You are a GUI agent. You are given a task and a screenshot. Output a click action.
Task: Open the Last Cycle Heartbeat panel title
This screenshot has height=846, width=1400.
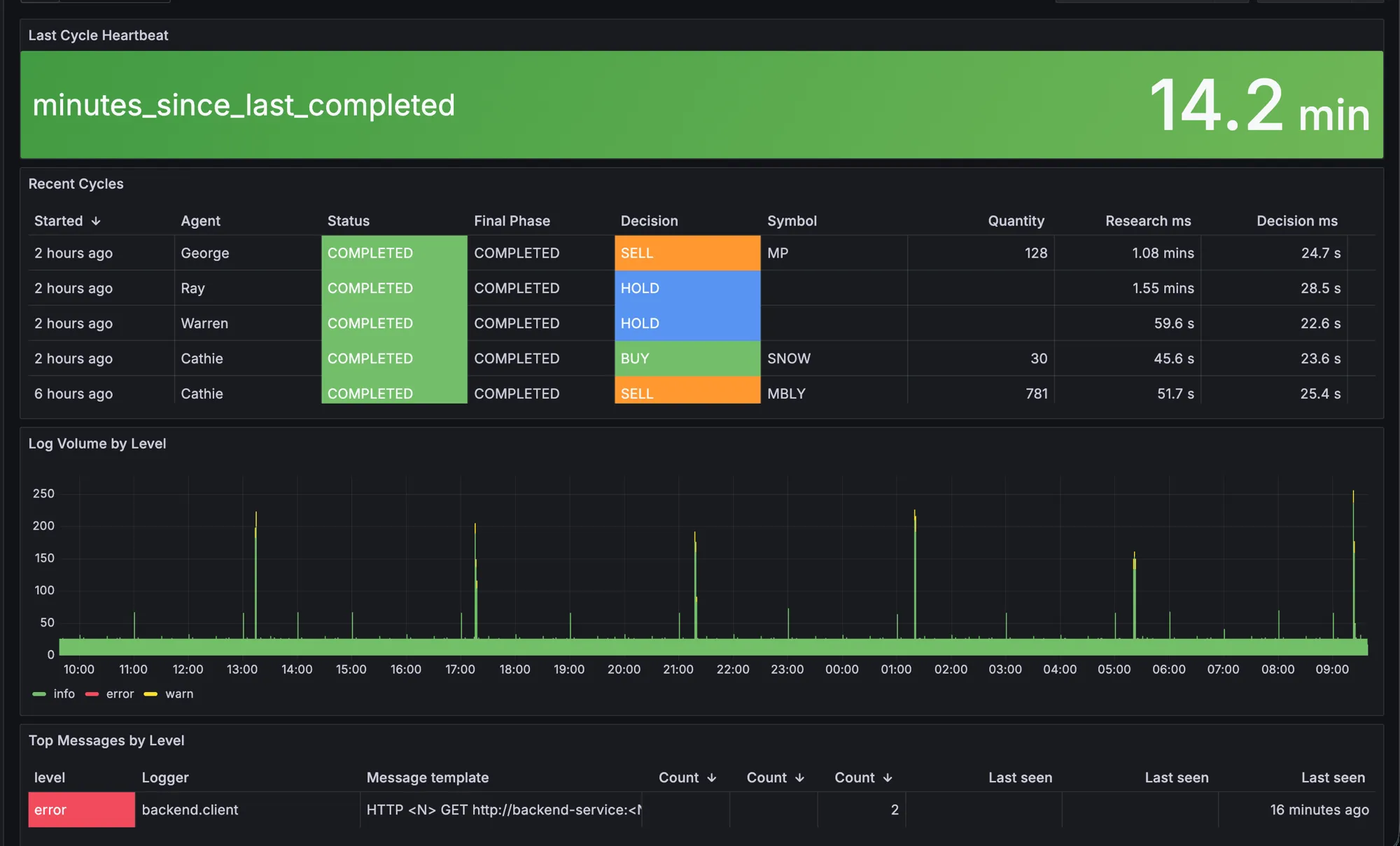point(98,36)
